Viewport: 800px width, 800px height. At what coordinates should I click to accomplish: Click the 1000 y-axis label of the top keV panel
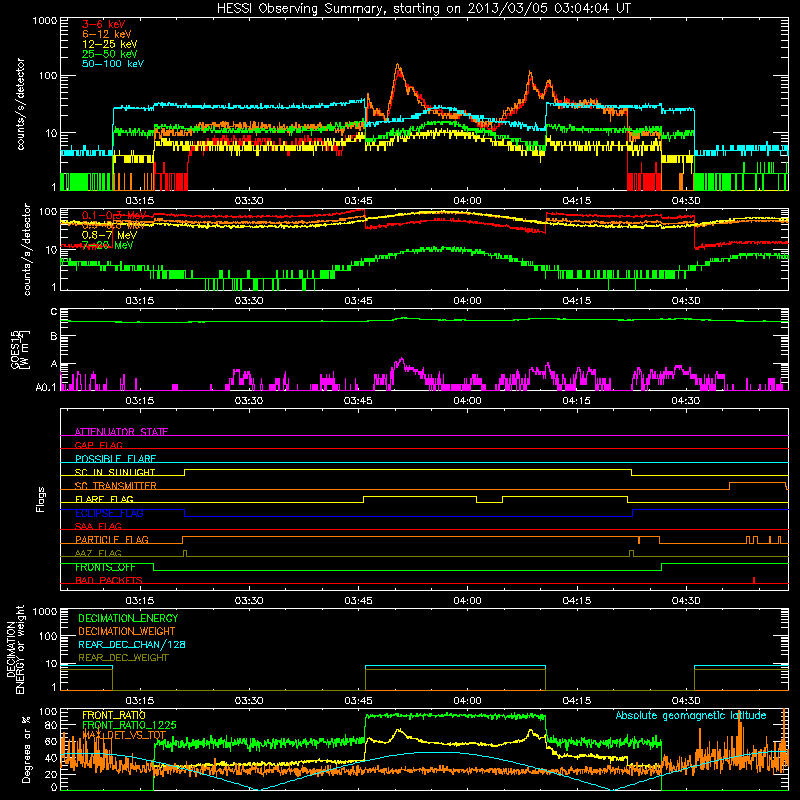44,21
